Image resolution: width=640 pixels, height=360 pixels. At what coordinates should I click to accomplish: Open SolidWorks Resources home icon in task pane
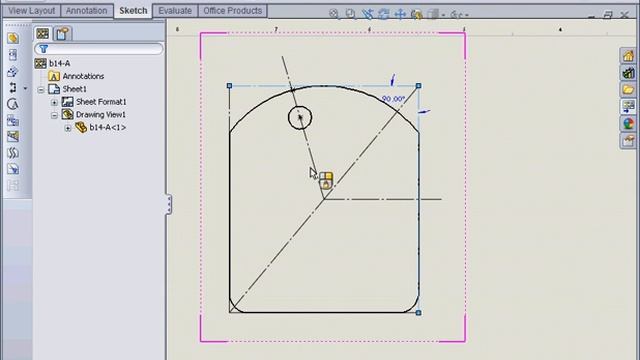tap(628, 56)
